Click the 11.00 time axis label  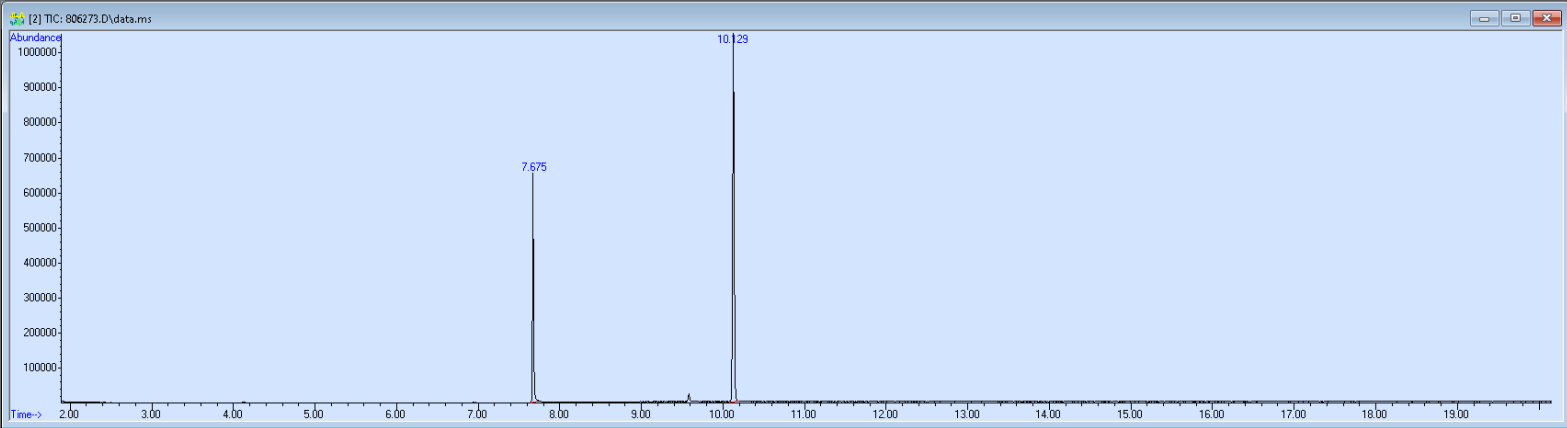pyautogui.click(x=804, y=413)
